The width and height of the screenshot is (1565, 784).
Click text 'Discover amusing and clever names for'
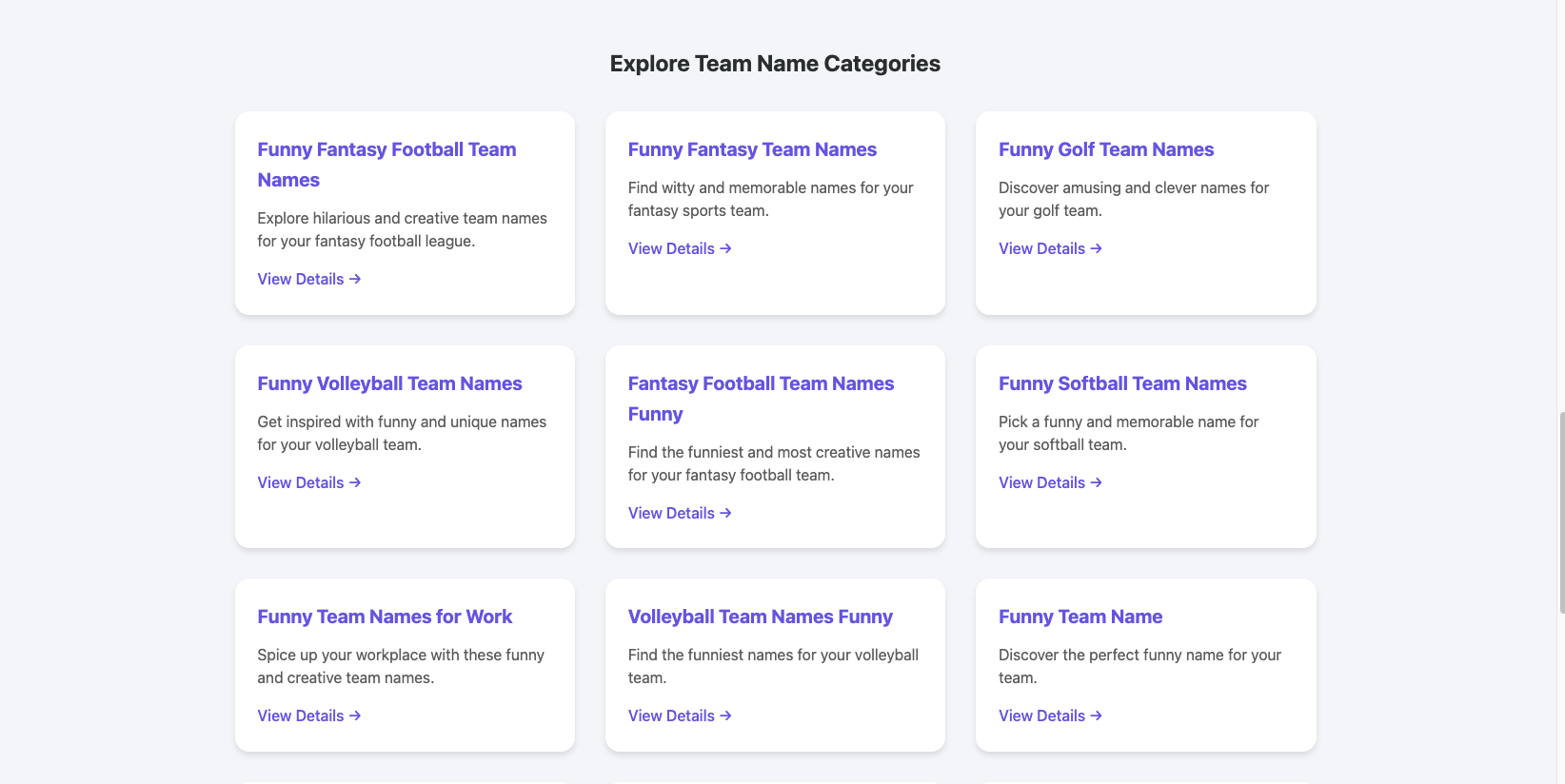[1134, 187]
